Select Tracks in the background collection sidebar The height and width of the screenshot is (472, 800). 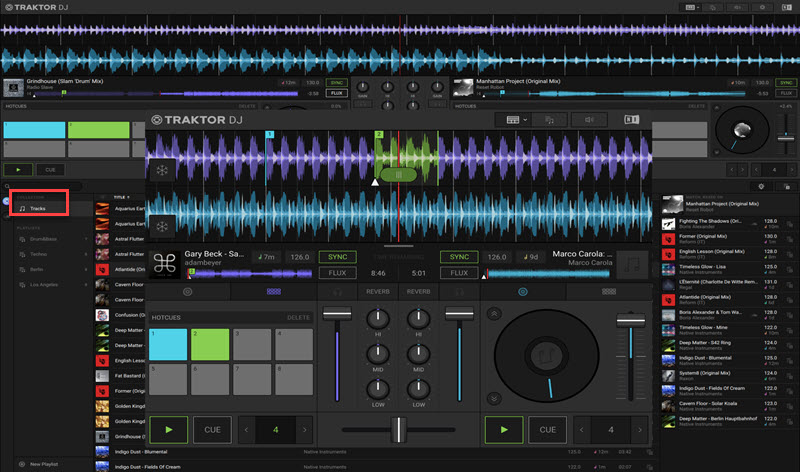(x=39, y=208)
